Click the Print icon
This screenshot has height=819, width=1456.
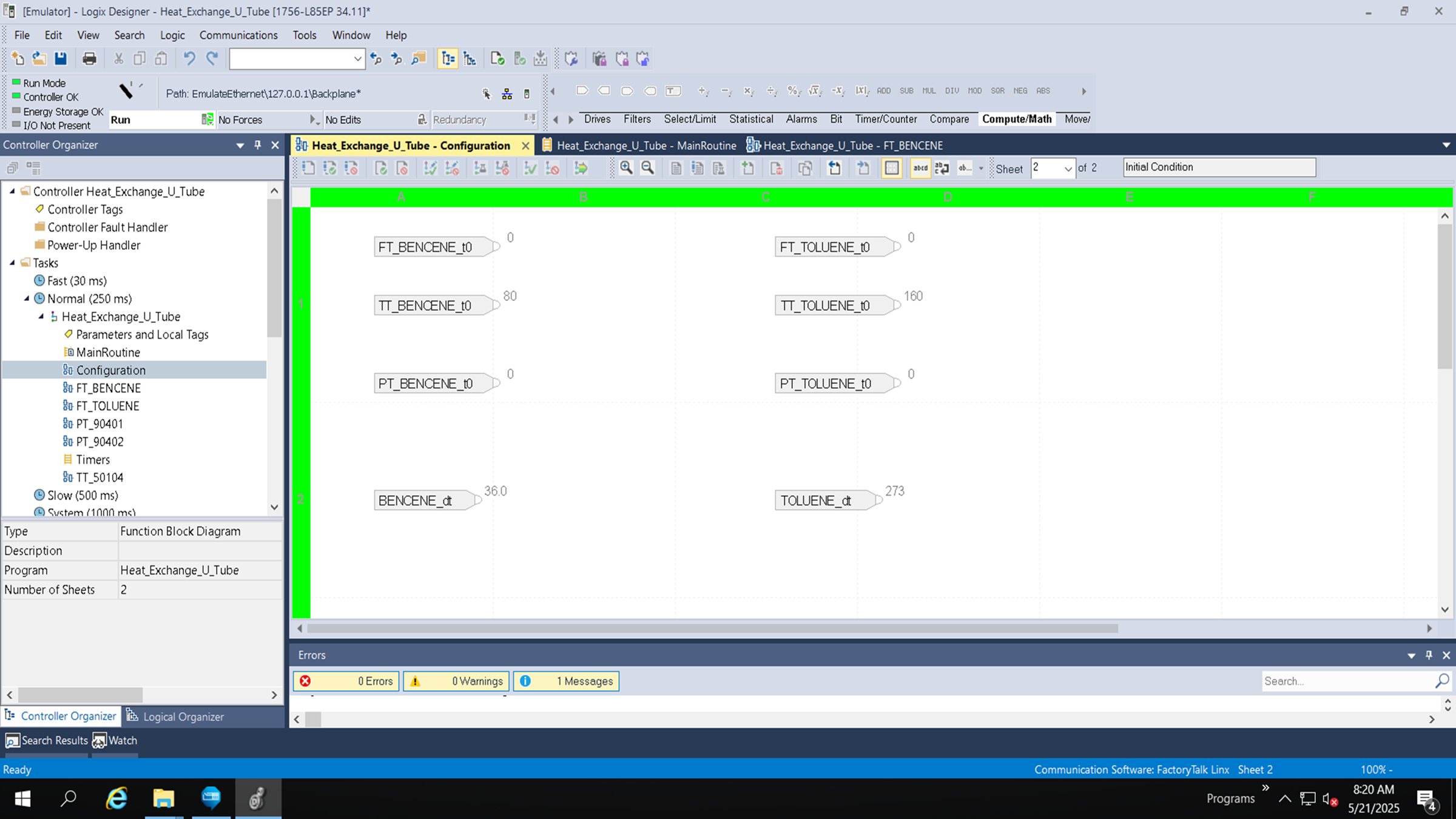[89, 58]
